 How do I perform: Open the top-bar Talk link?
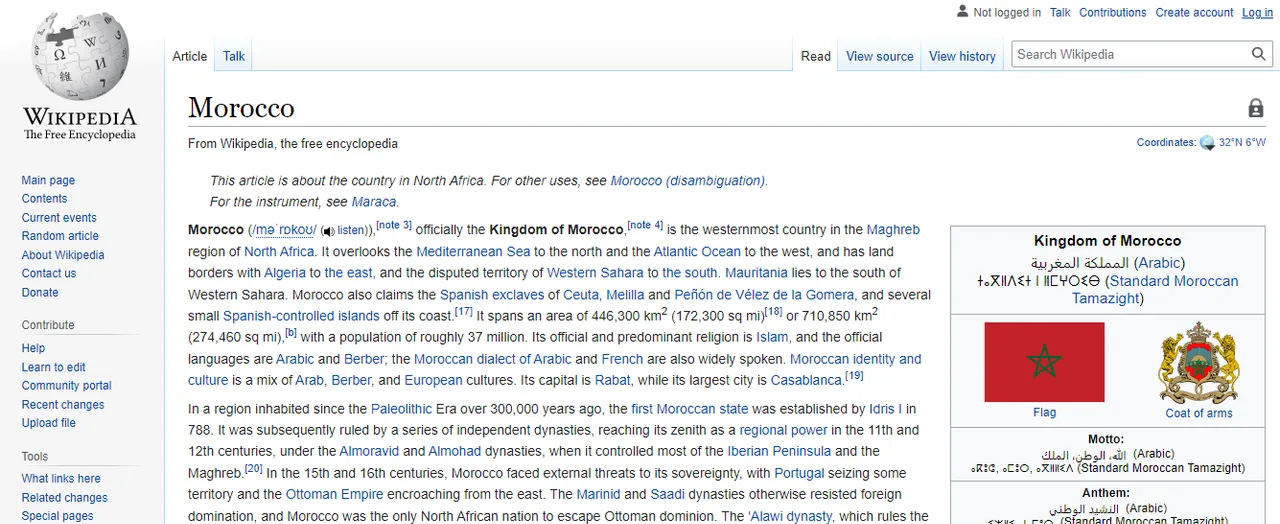tap(1060, 12)
